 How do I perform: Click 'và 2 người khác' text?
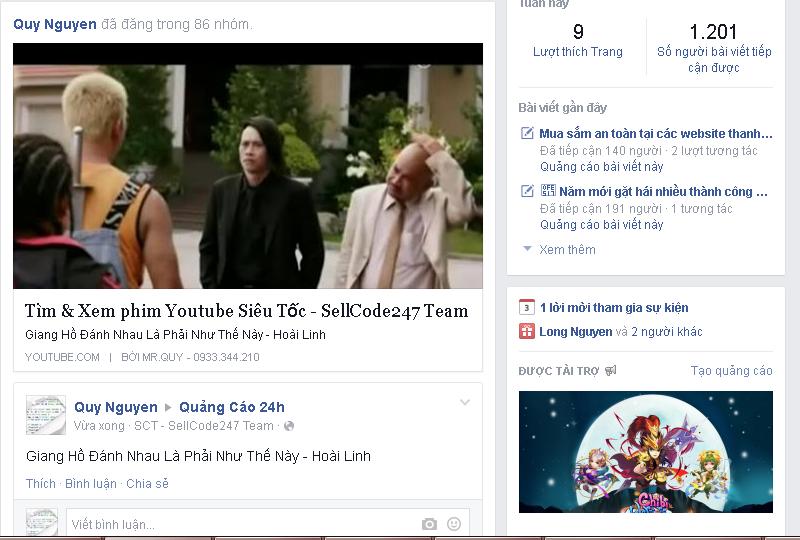point(659,332)
